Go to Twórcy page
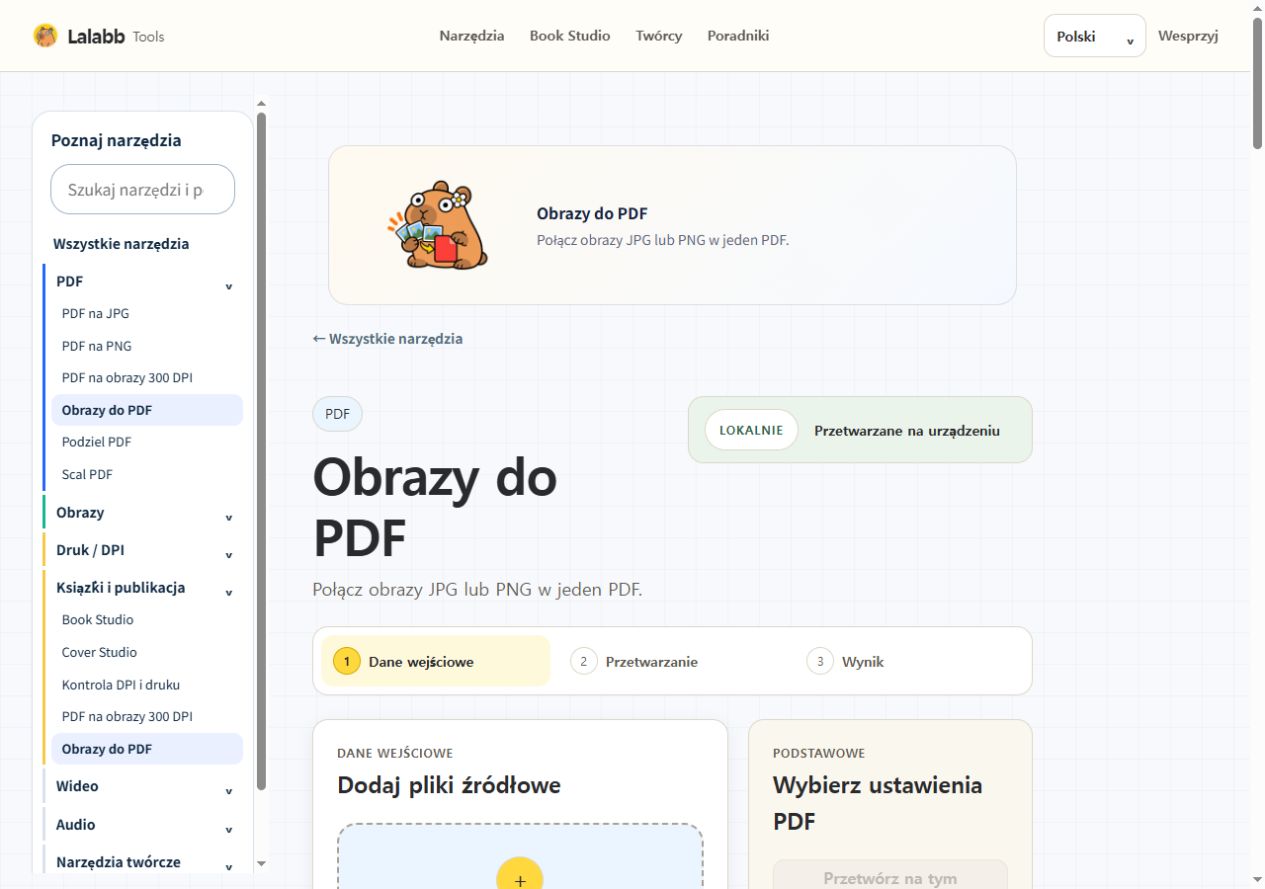 coord(659,36)
